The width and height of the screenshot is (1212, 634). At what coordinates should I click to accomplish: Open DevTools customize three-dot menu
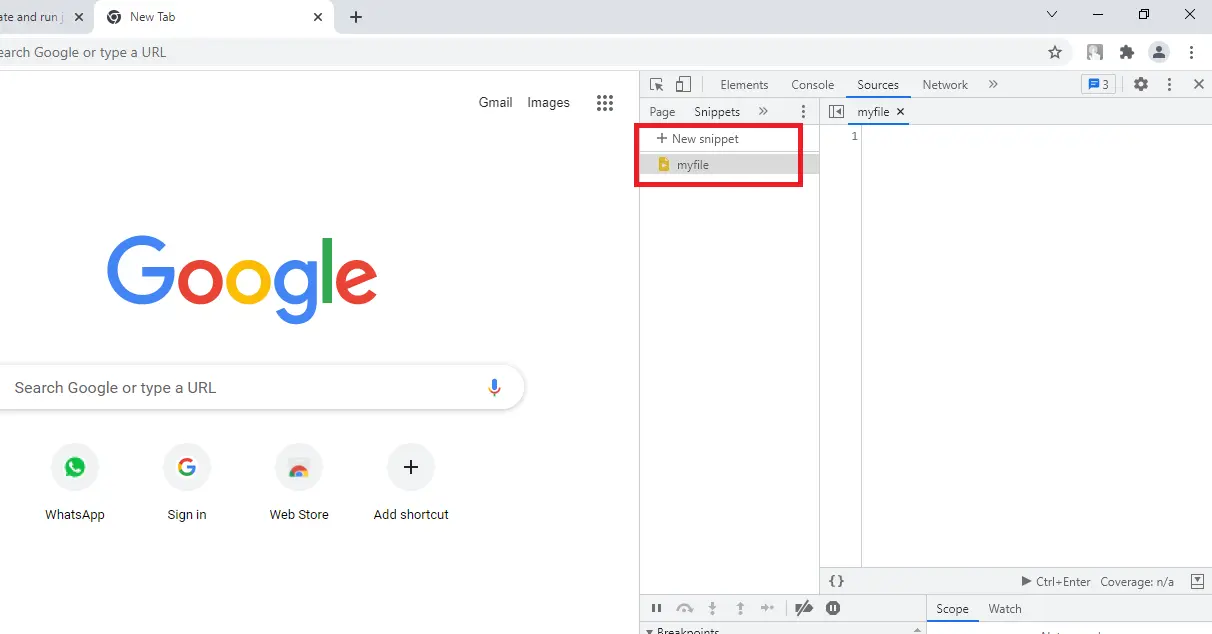click(x=1169, y=85)
